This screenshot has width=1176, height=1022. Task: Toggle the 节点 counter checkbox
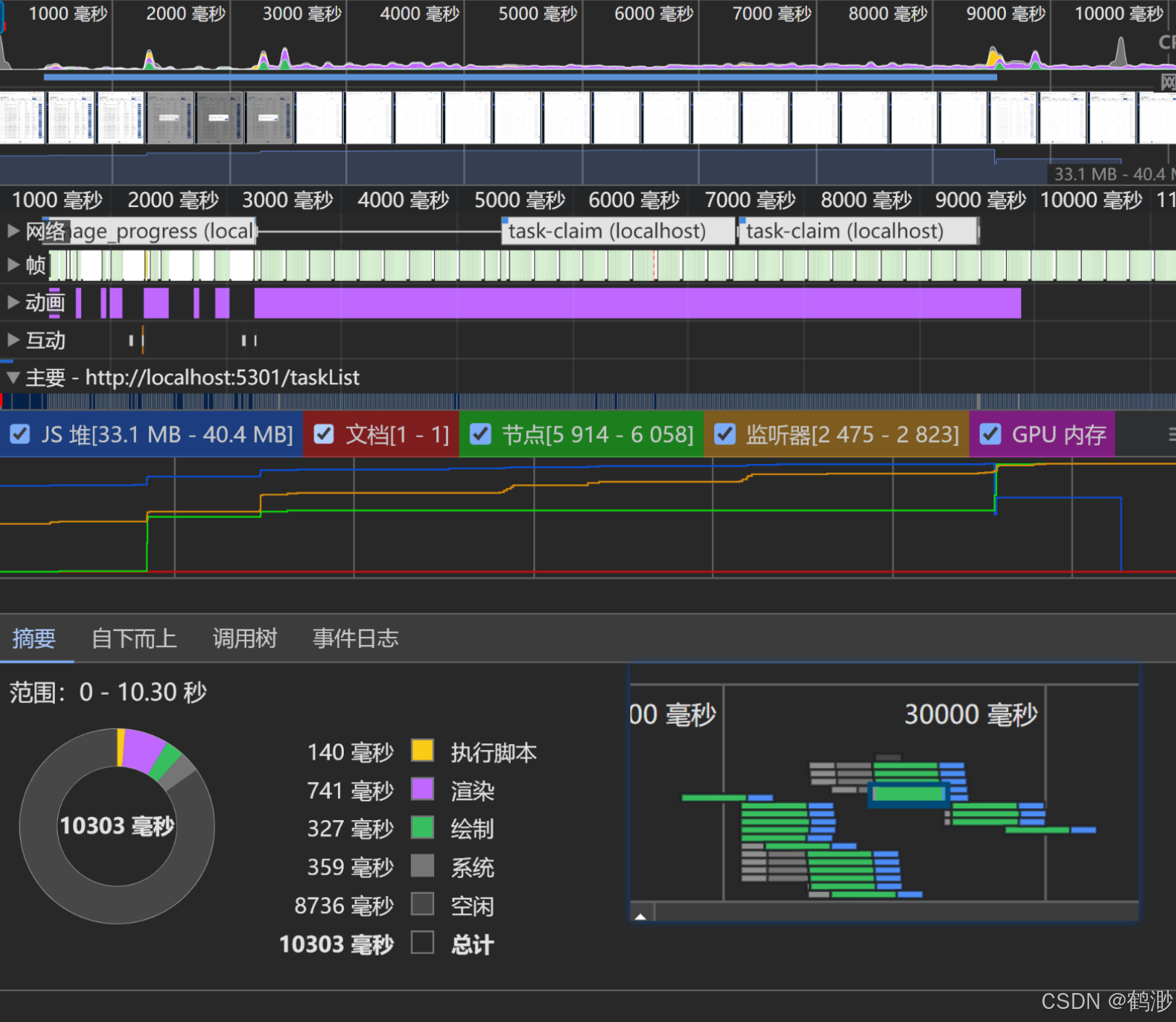(x=481, y=434)
